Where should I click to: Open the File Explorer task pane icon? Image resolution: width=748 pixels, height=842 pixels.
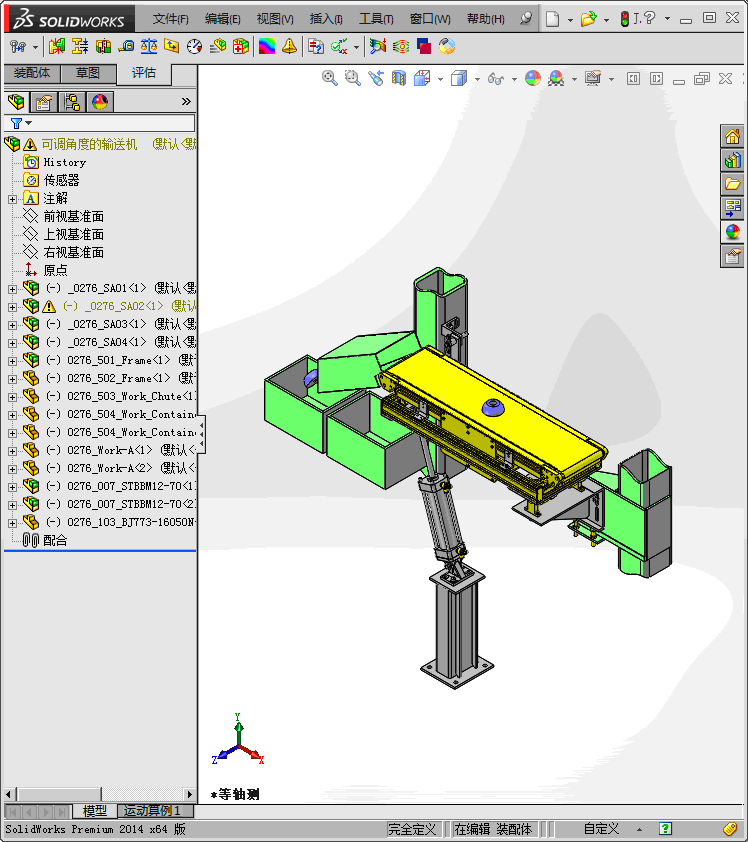[732, 184]
